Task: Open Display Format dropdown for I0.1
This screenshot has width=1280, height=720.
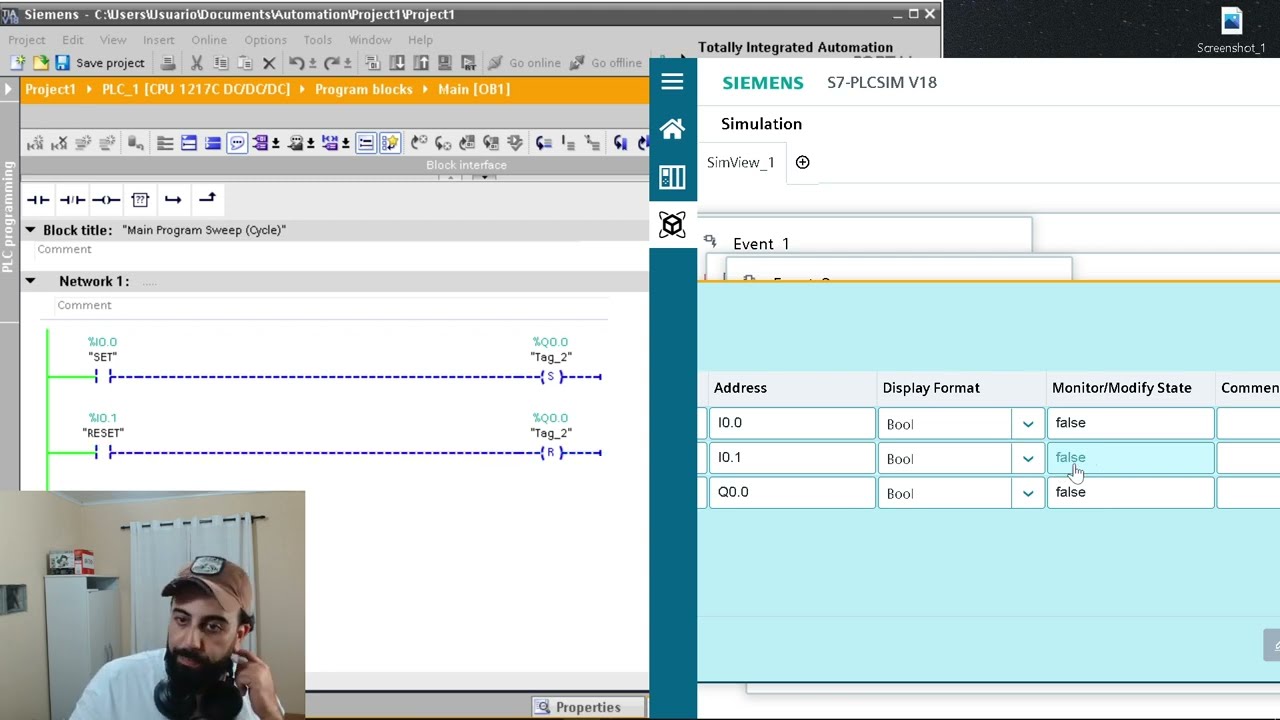Action: pyautogui.click(x=1027, y=459)
